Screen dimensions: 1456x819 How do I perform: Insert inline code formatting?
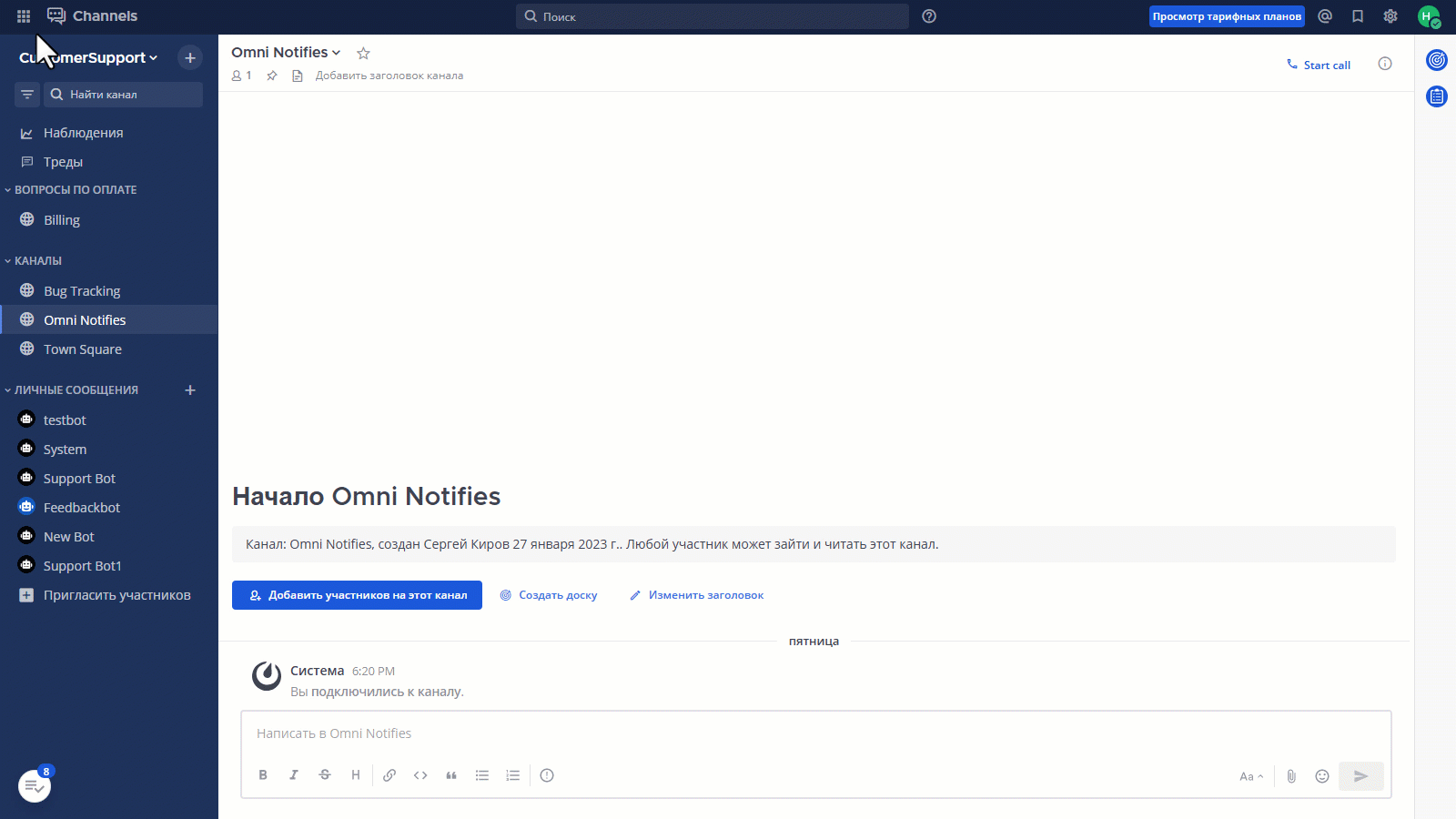(x=420, y=775)
